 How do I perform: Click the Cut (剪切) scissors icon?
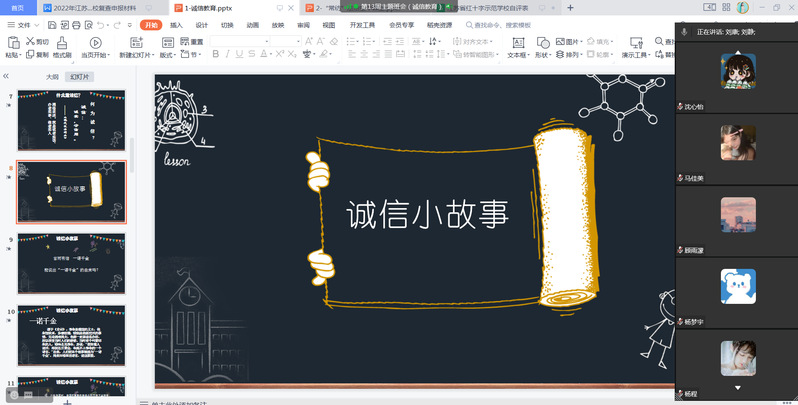tap(28, 42)
